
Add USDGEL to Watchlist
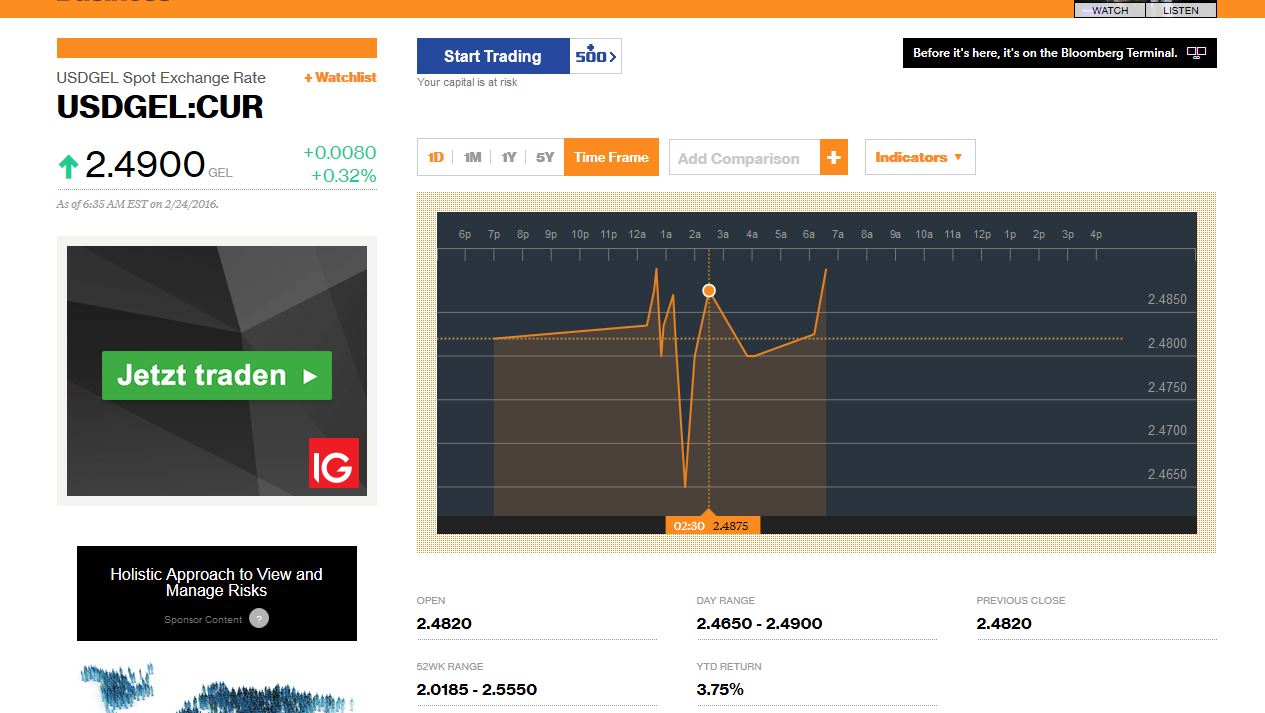coord(340,77)
